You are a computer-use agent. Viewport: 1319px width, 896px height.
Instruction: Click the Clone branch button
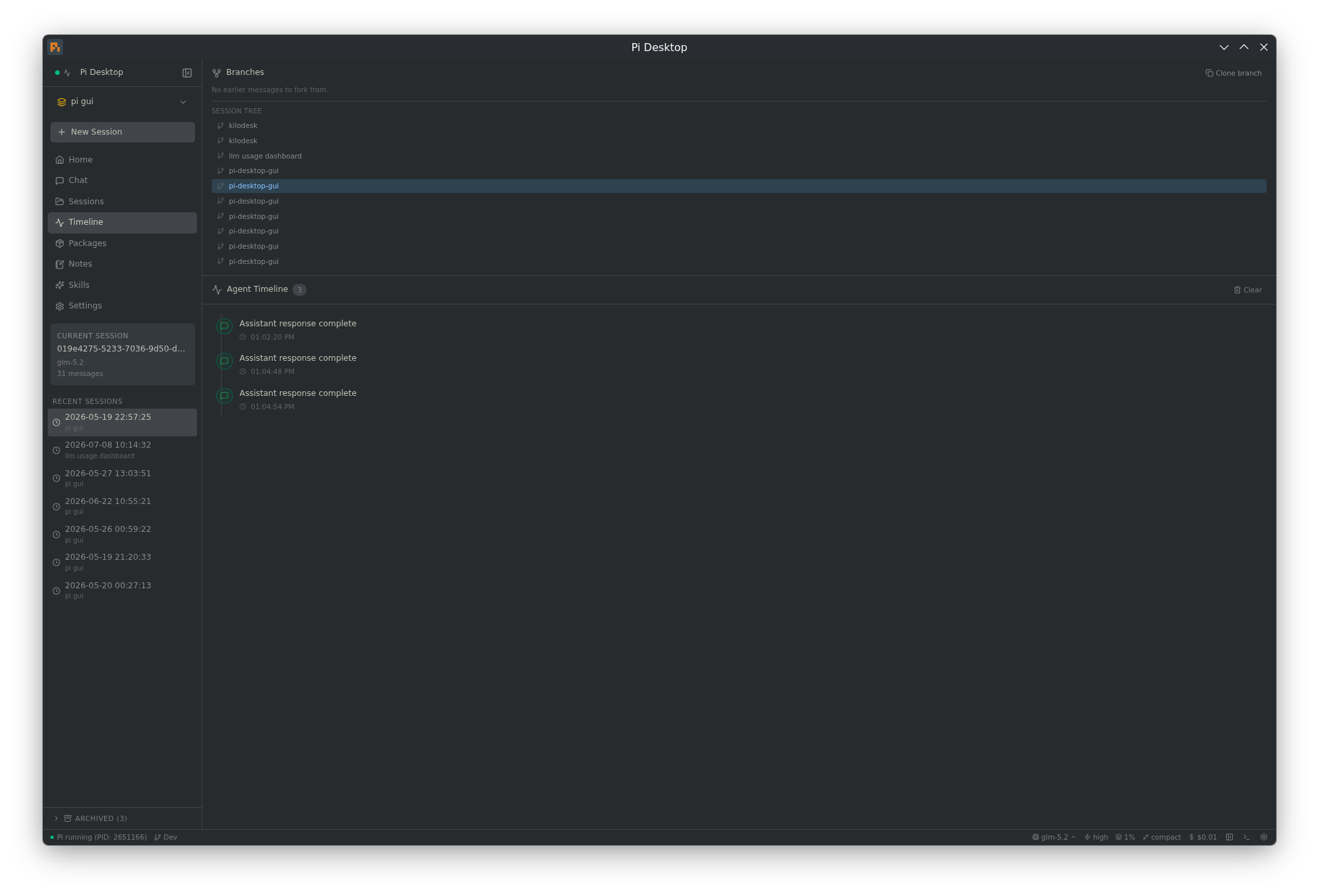[x=1233, y=73]
